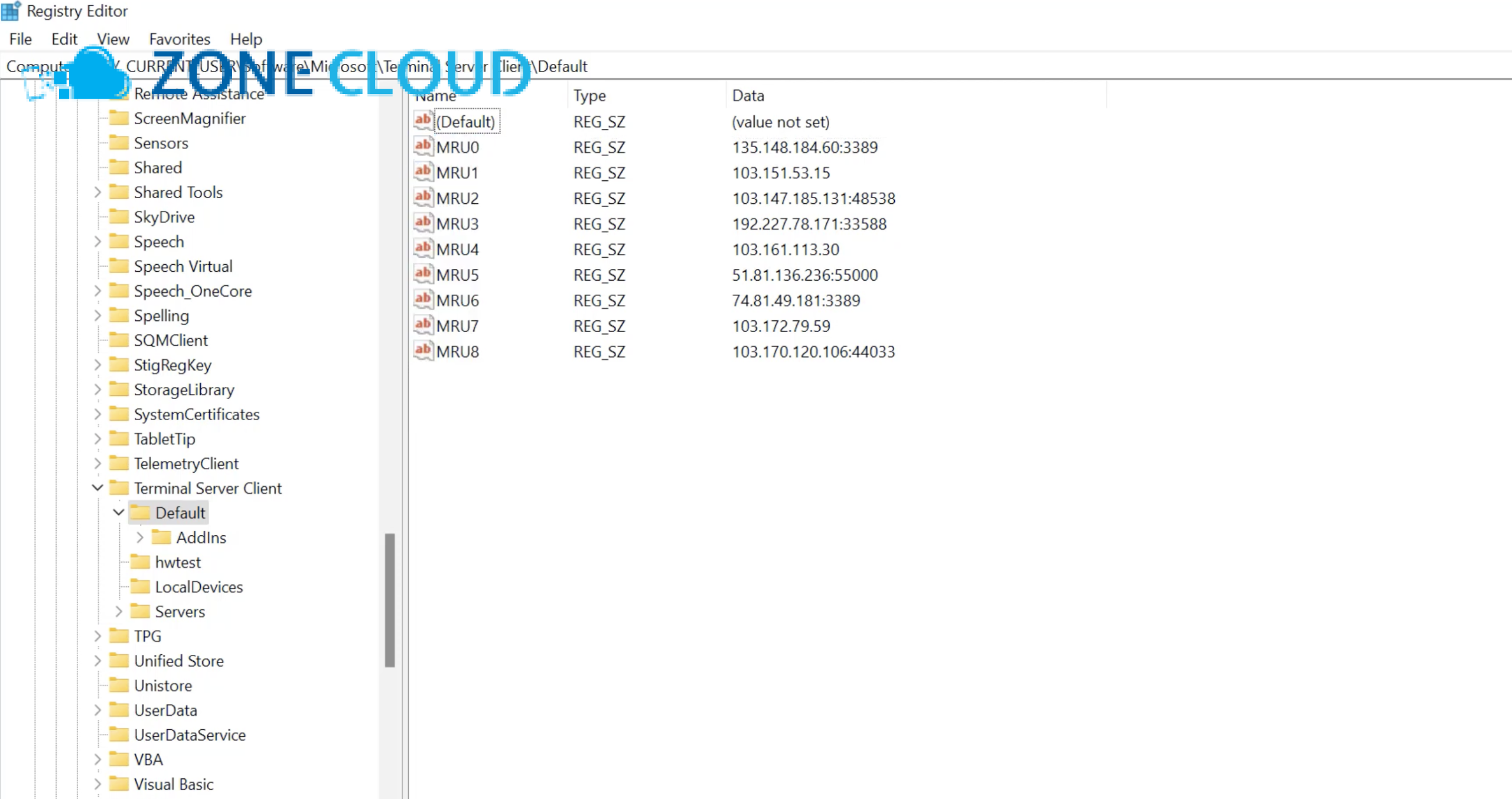Click the string value icon for MRU2

423,197
